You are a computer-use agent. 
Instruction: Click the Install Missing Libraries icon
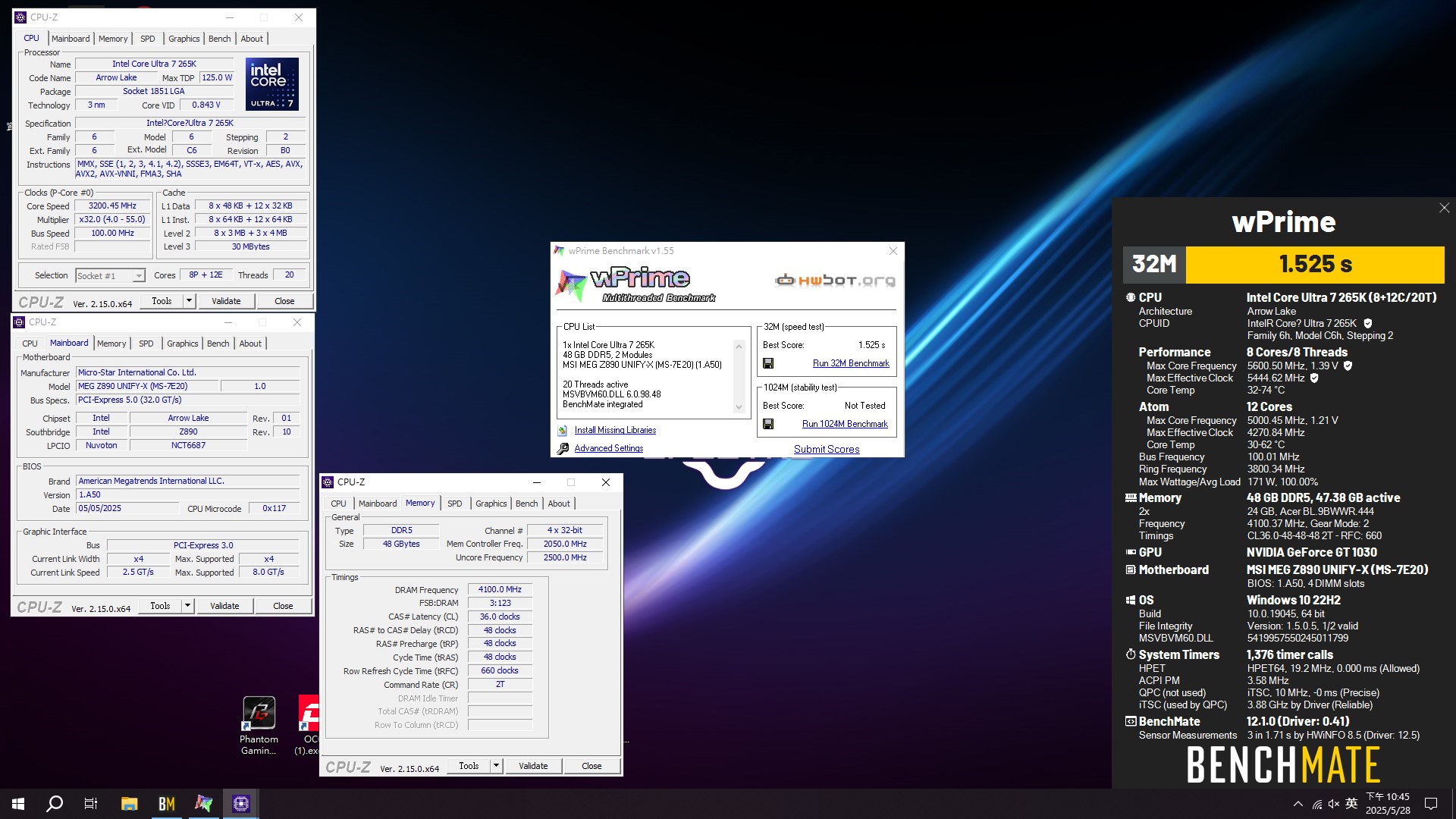click(x=563, y=431)
